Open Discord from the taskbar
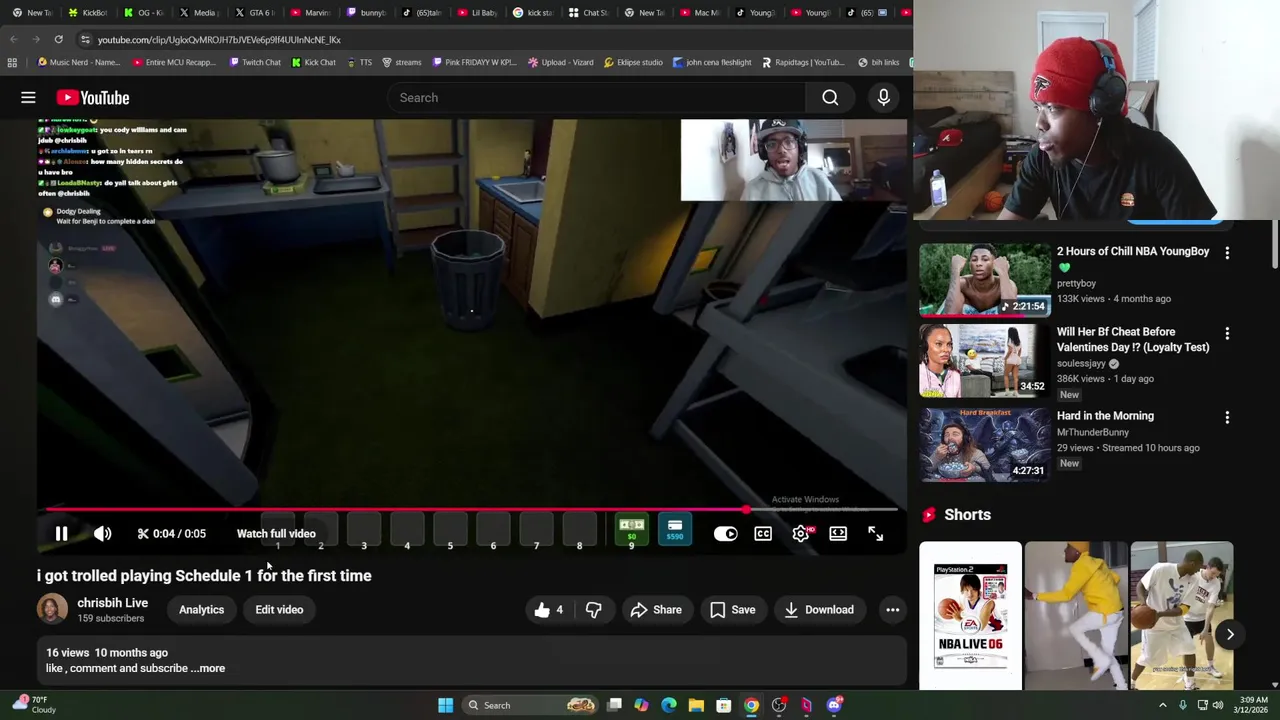The height and width of the screenshot is (720, 1280). (x=834, y=705)
